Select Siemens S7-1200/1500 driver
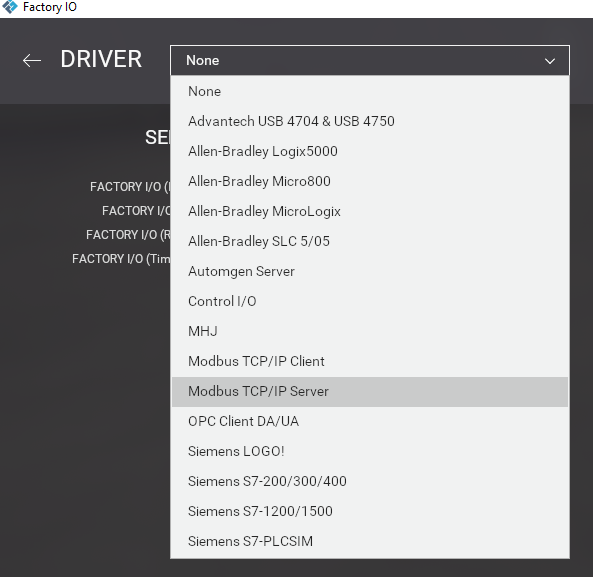The width and height of the screenshot is (593, 577). (x=370, y=511)
